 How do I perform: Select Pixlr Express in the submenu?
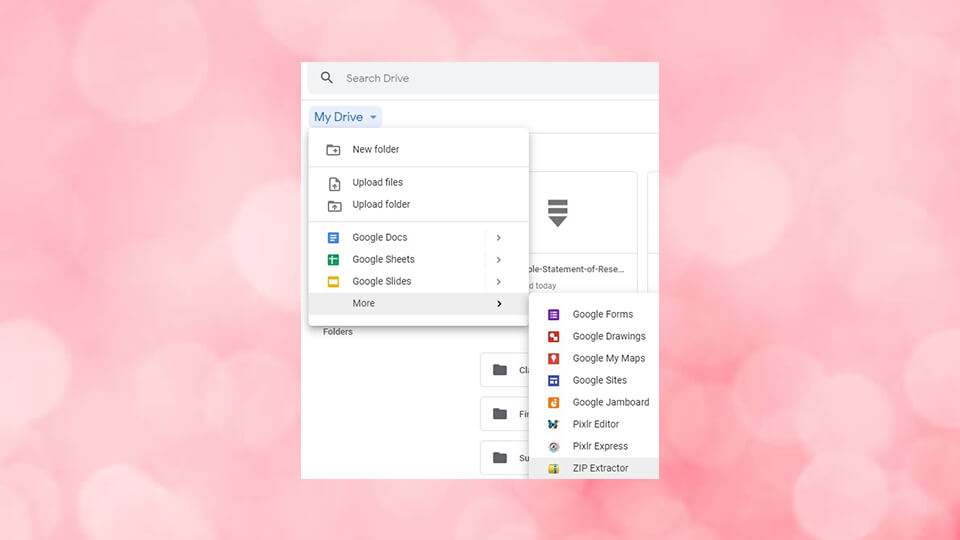click(594, 446)
